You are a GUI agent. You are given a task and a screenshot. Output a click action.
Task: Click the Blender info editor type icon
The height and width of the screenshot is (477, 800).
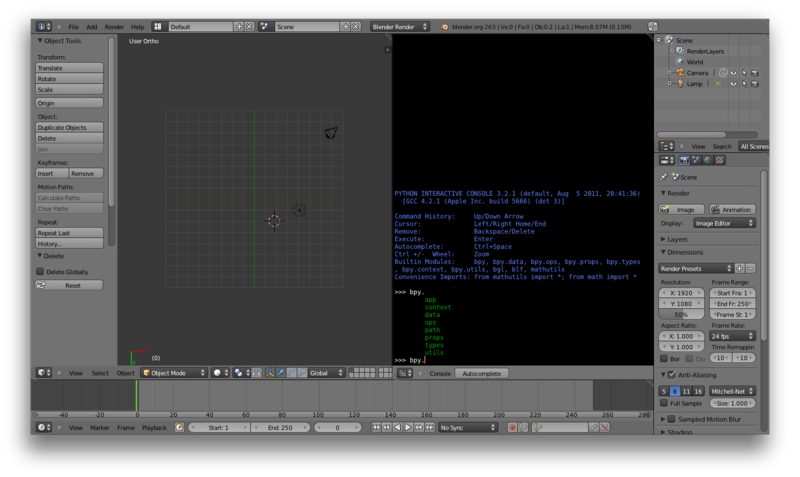[44, 27]
